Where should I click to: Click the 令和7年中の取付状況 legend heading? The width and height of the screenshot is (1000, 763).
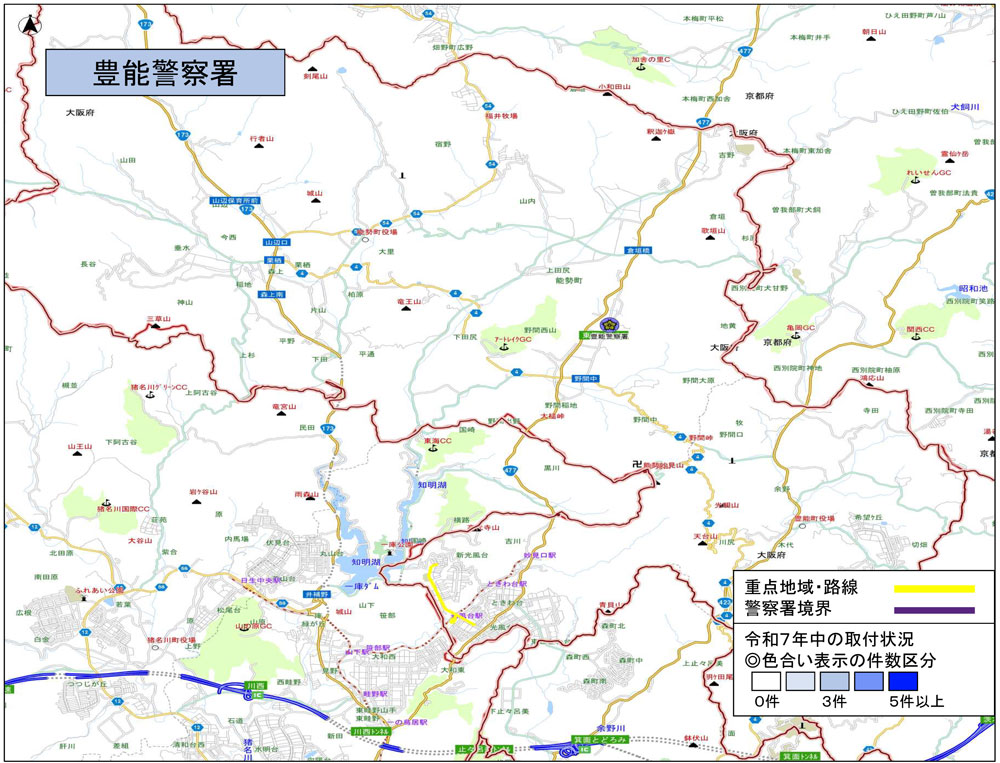(x=829, y=639)
